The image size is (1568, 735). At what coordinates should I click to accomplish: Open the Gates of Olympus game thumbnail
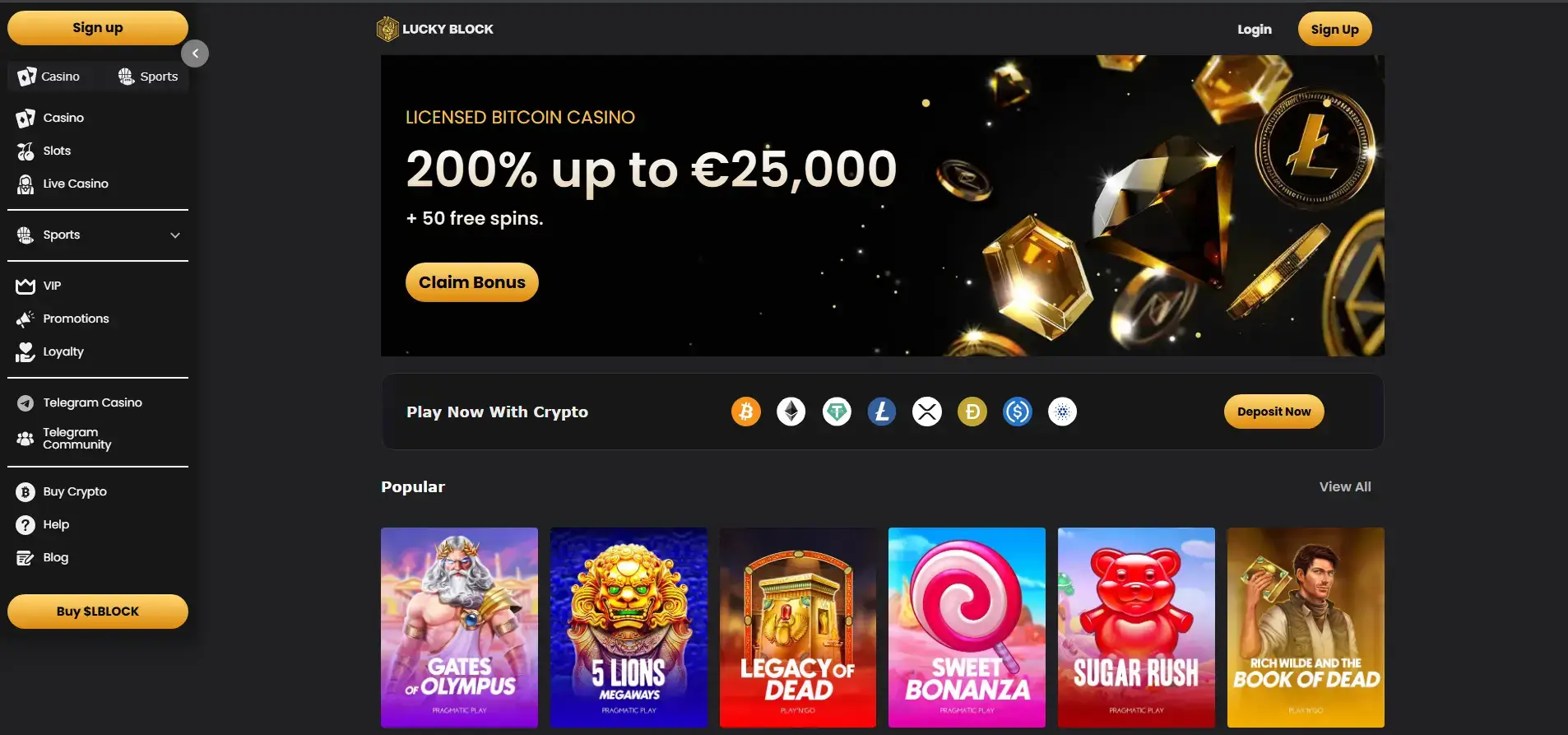459,627
